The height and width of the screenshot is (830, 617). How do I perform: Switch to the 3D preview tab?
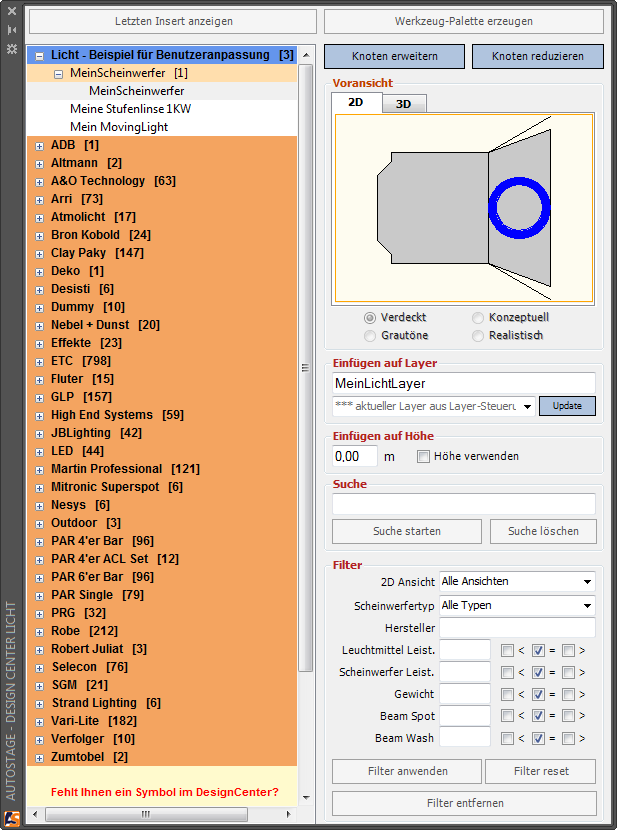pyautogui.click(x=402, y=104)
